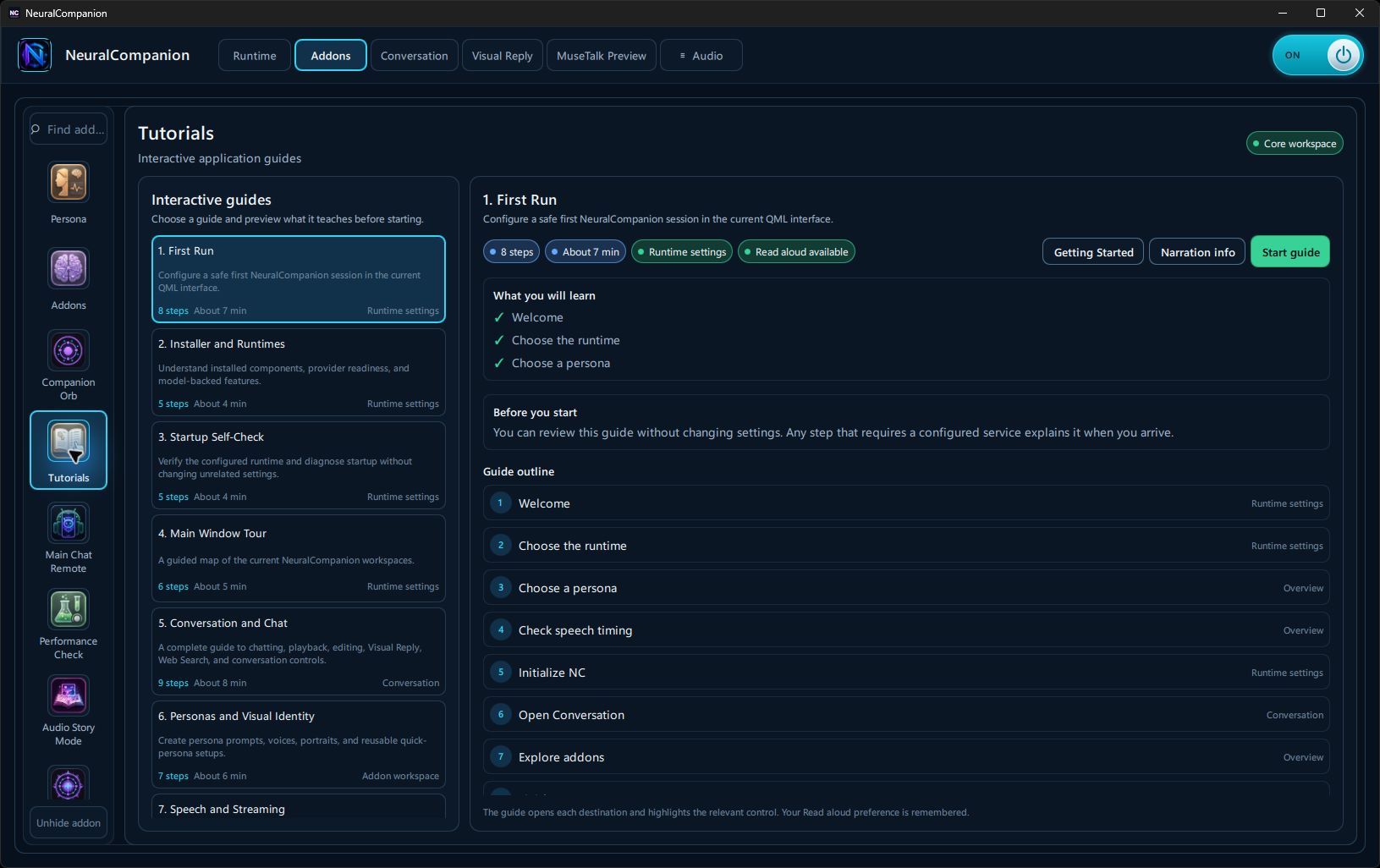
Task: Switch to the Audio tab
Action: point(701,56)
